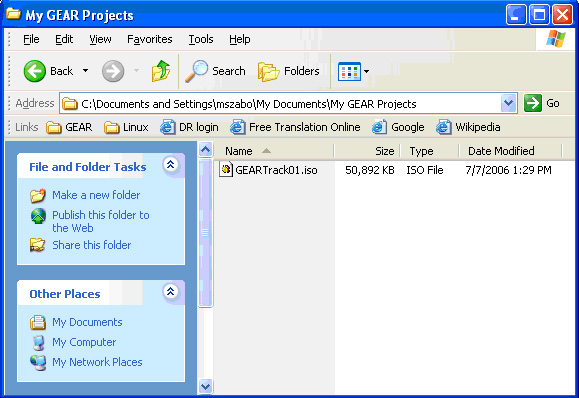Click the green Go arrow icon
Image resolution: width=579 pixels, height=398 pixels.
pos(533,103)
